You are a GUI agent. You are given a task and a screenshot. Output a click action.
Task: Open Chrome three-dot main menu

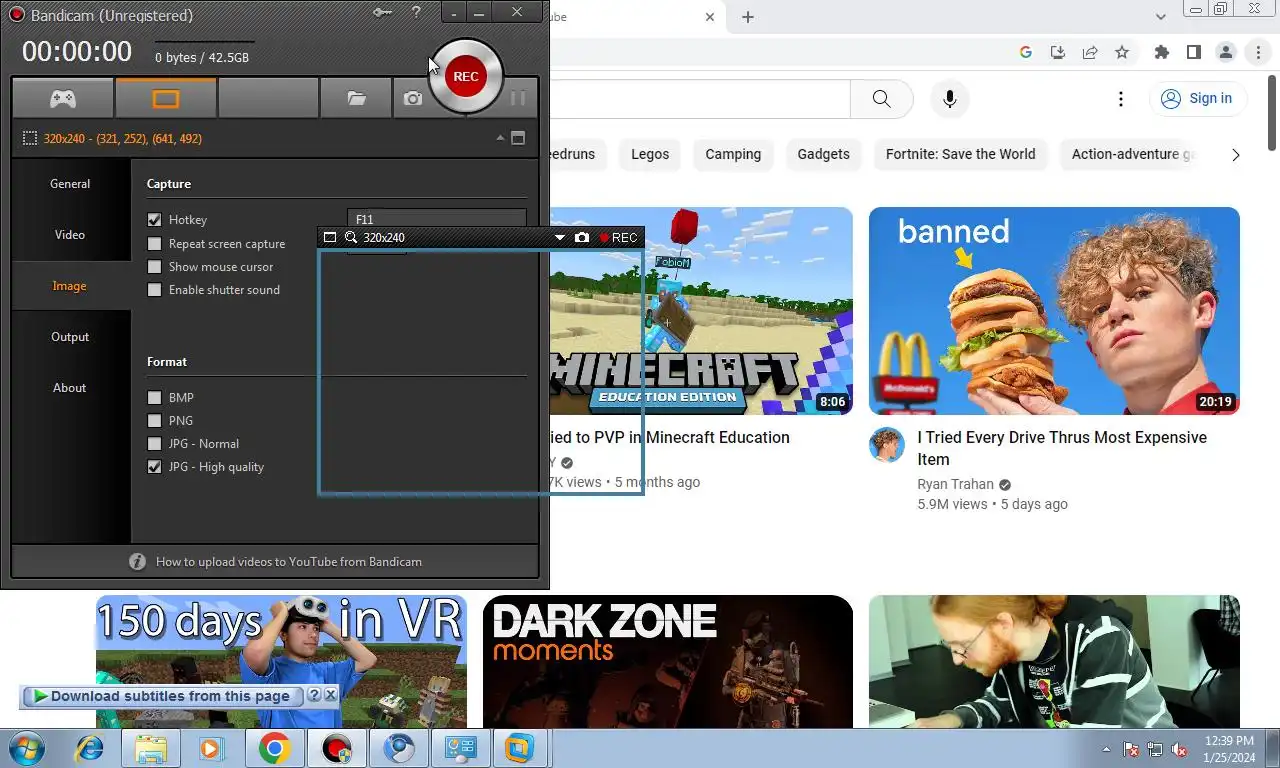tap(1258, 52)
